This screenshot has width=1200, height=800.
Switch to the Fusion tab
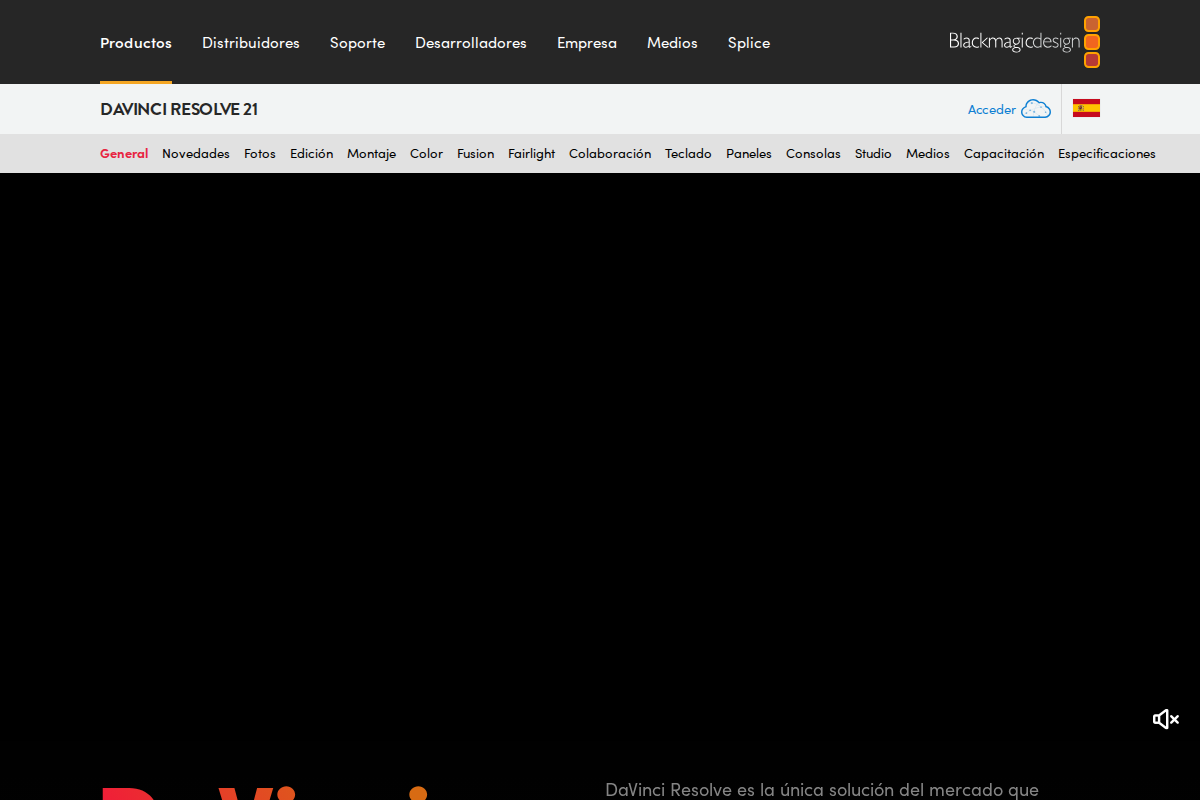(x=476, y=154)
